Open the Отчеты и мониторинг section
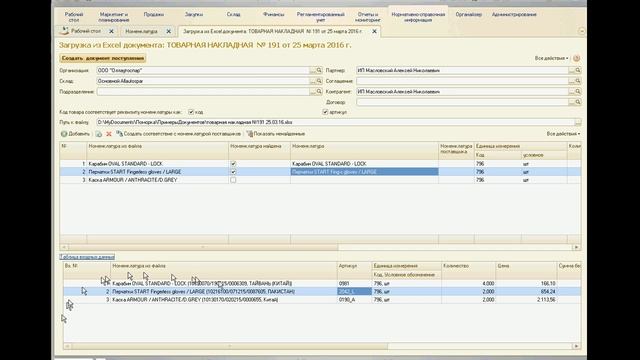This screenshot has height=360, width=640. point(367,17)
